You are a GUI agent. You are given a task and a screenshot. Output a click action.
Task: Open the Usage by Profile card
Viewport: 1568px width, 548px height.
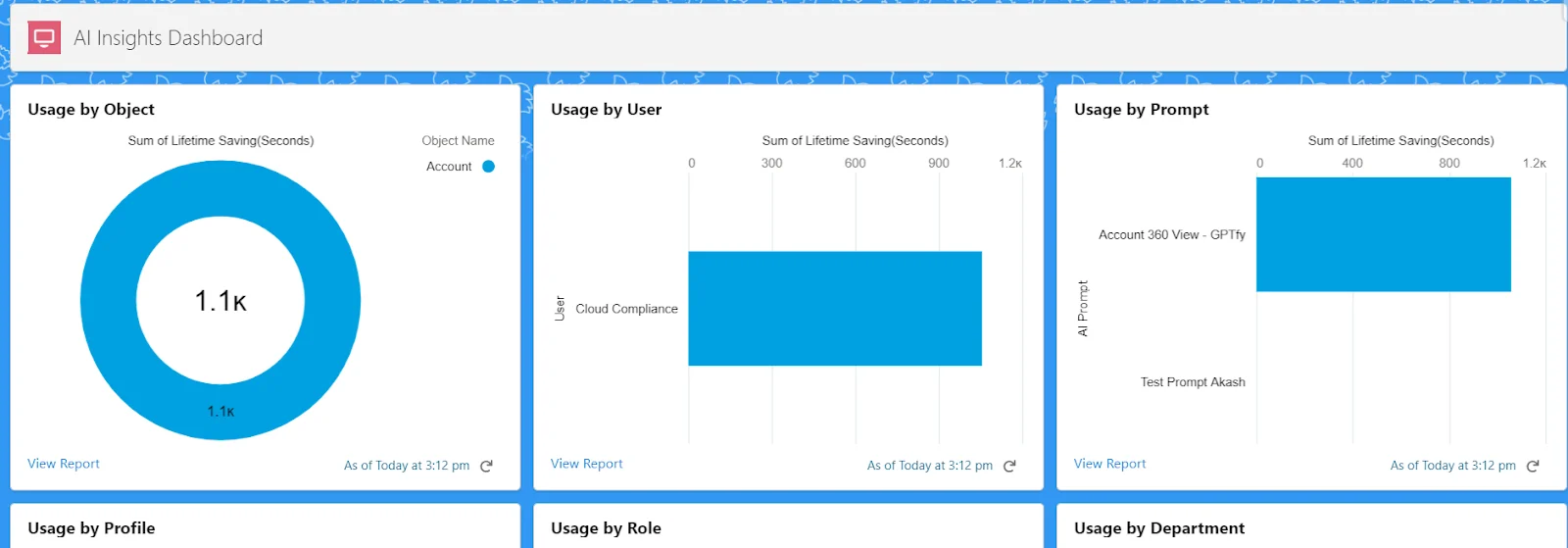coord(91,528)
